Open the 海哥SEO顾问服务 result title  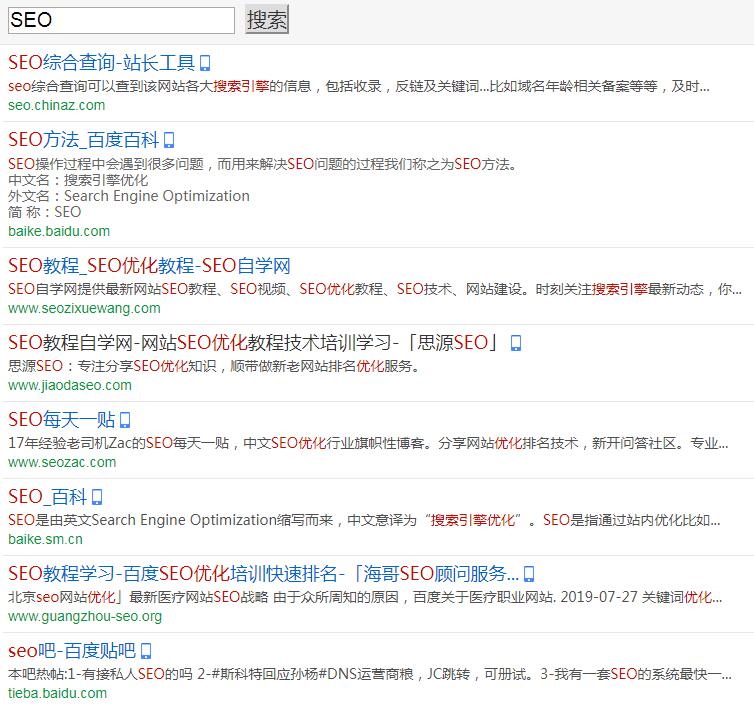[x=263, y=574]
